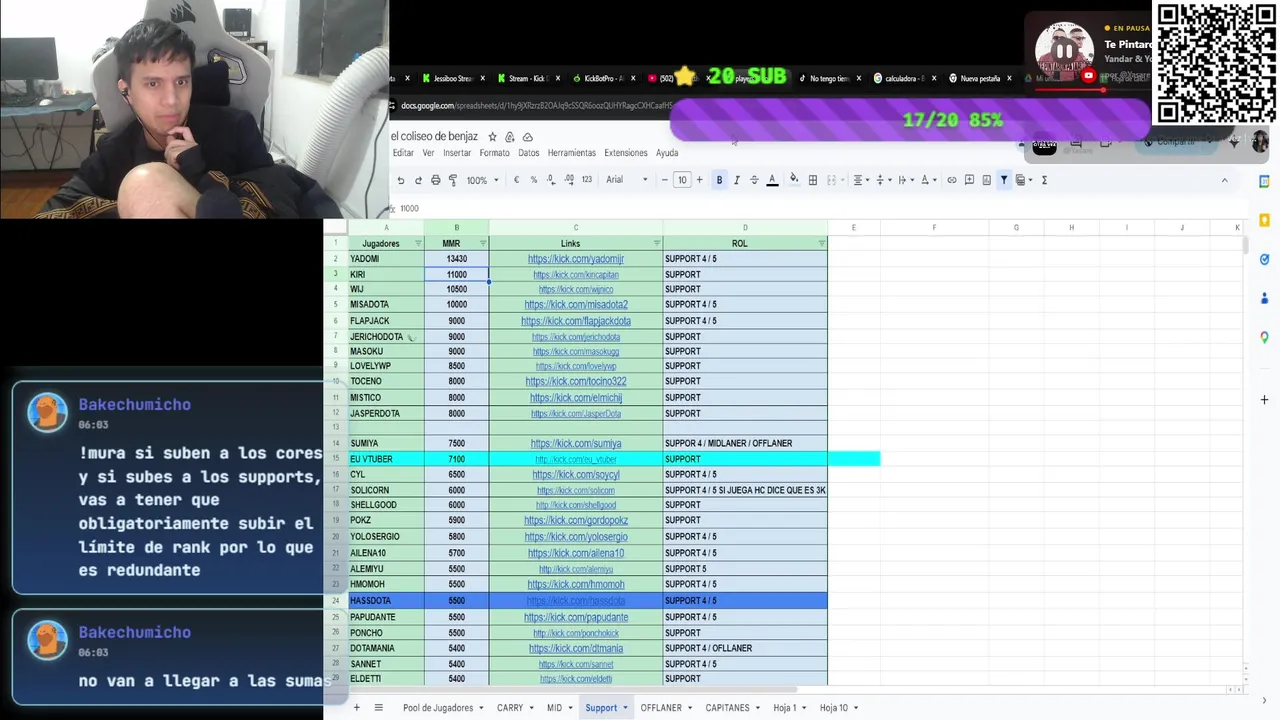Open kick.com/papudante link
1280x720 pixels.
[x=576, y=617]
